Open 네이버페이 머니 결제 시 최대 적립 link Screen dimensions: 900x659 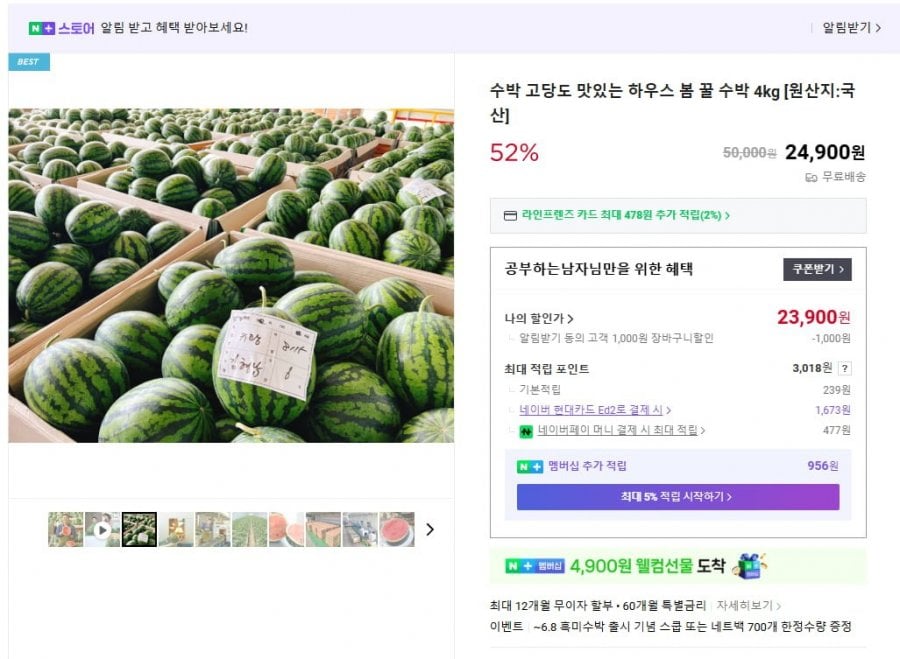point(621,431)
